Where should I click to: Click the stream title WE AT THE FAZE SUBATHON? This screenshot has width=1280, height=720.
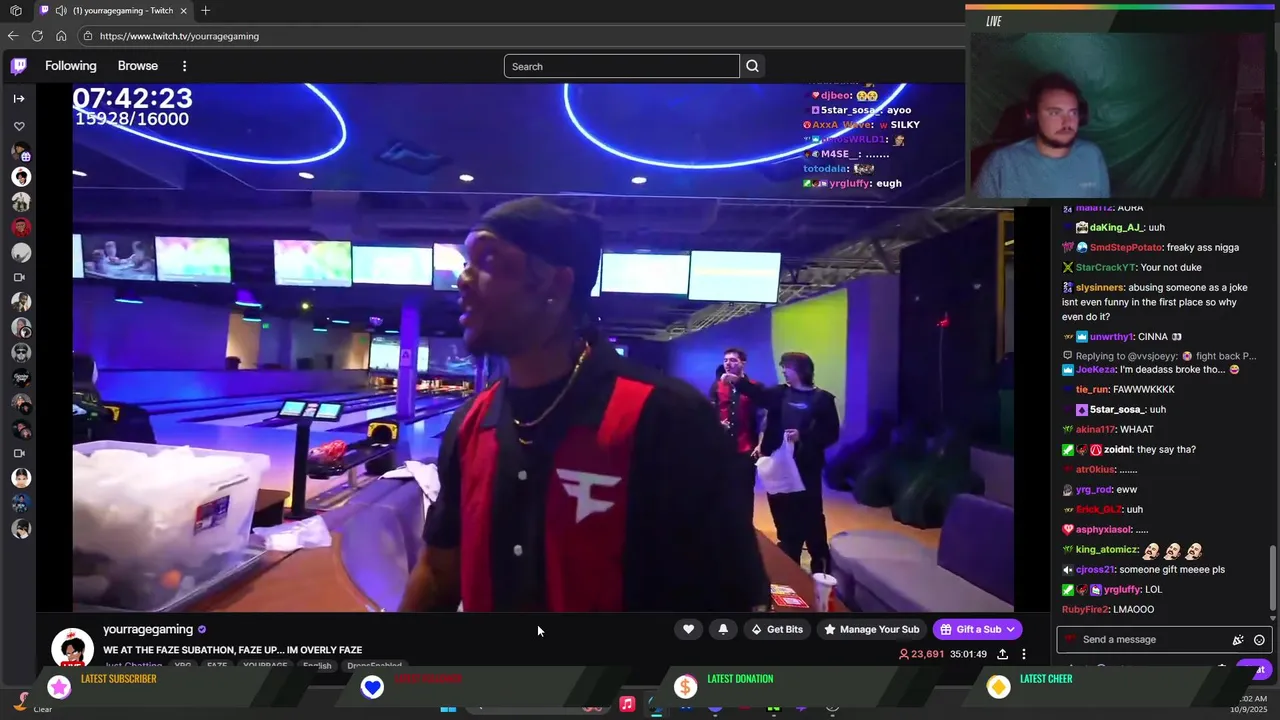232,650
